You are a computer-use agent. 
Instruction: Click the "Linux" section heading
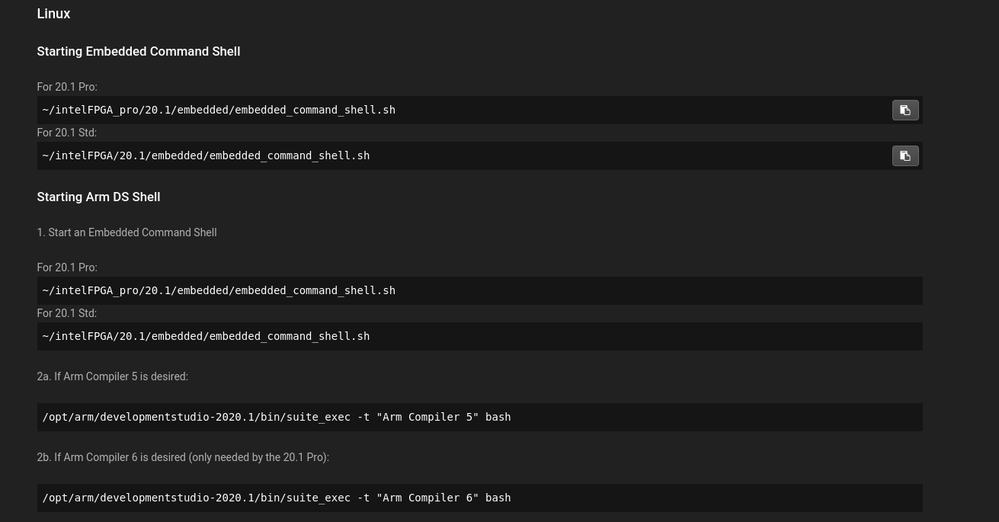(54, 14)
